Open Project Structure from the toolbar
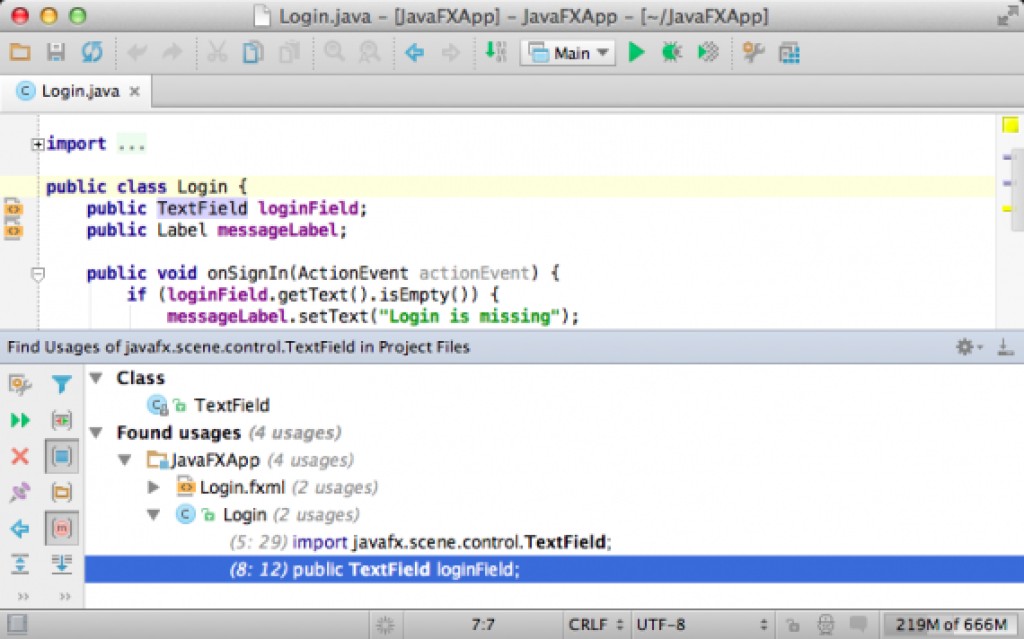This screenshot has width=1024, height=639. point(790,53)
